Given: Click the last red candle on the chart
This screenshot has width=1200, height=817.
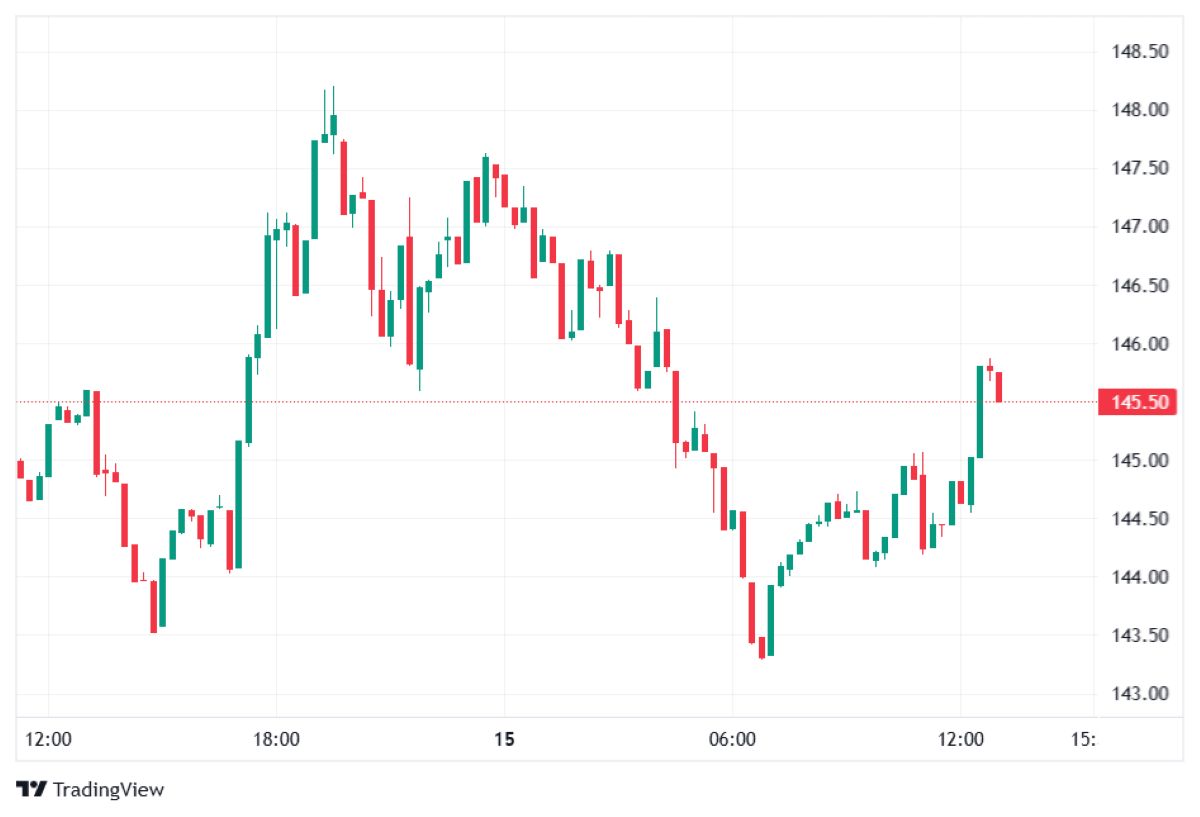Looking at the screenshot, I should (999, 387).
